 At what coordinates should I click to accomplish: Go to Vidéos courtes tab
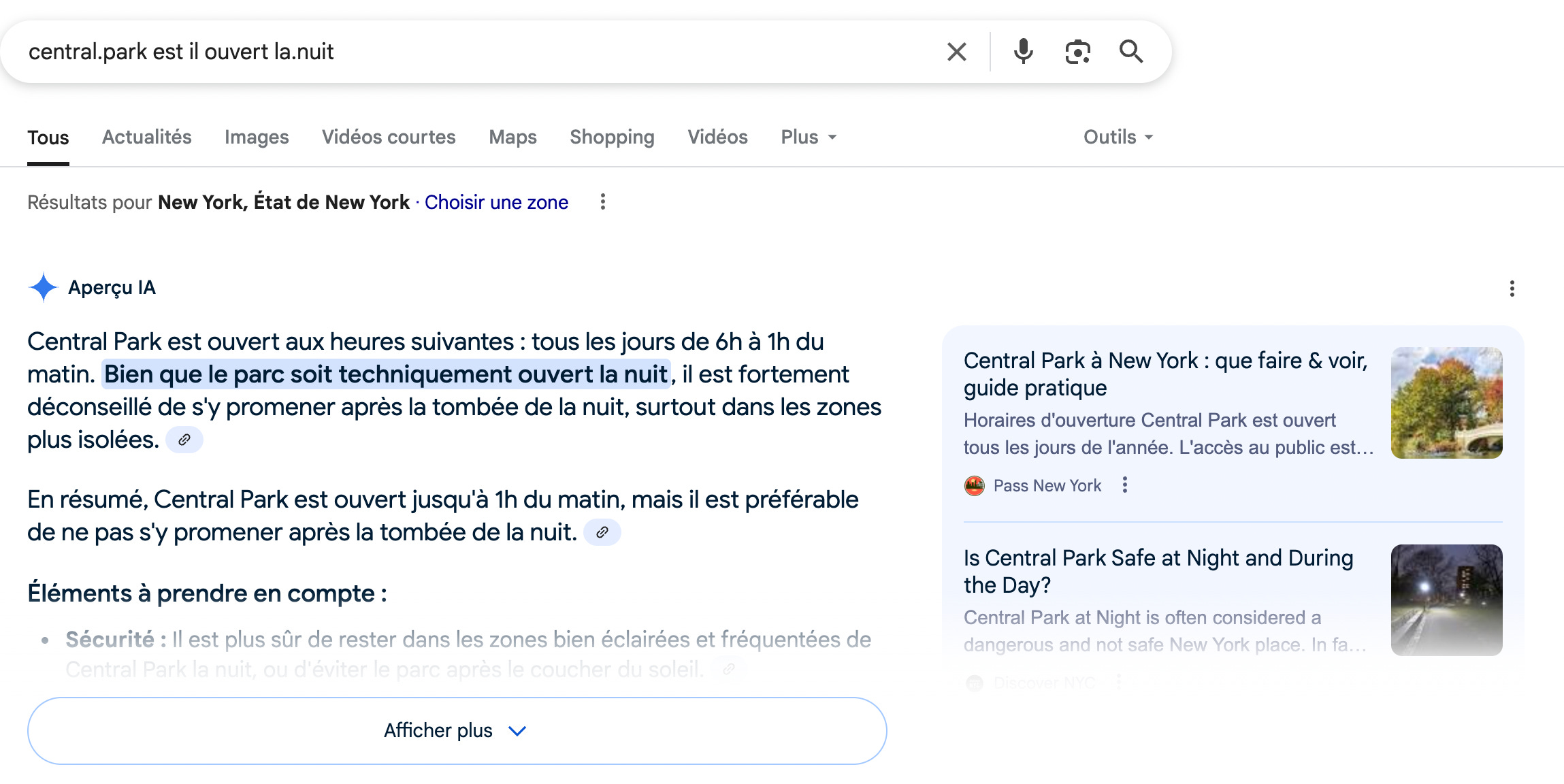tap(389, 137)
